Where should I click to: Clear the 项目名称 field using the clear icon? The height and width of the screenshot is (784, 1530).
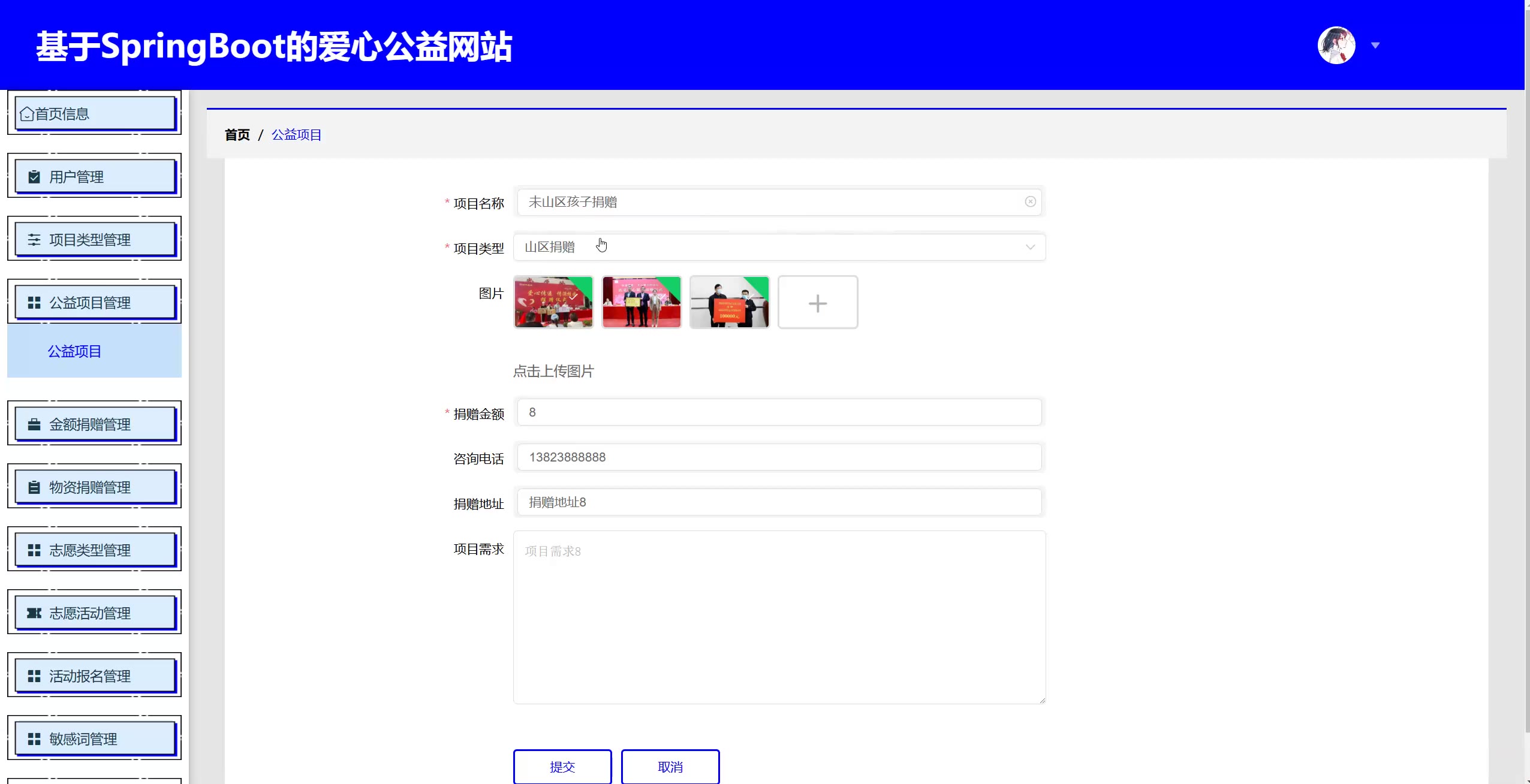(1030, 202)
